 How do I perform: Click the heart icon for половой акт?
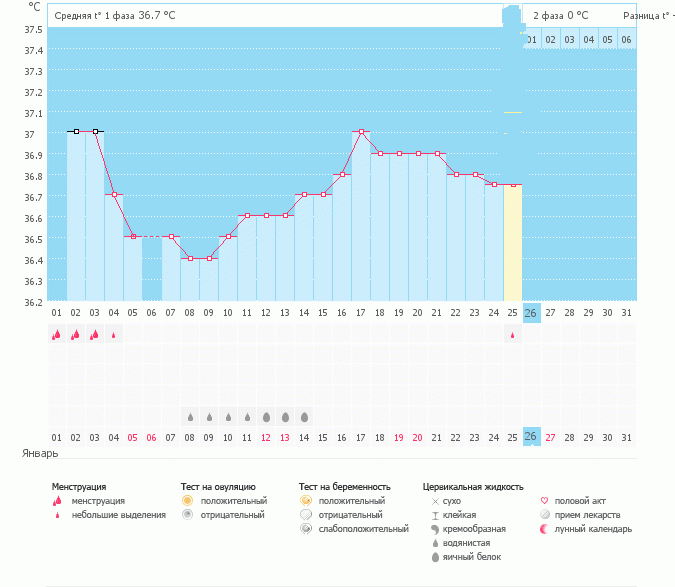point(544,500)
